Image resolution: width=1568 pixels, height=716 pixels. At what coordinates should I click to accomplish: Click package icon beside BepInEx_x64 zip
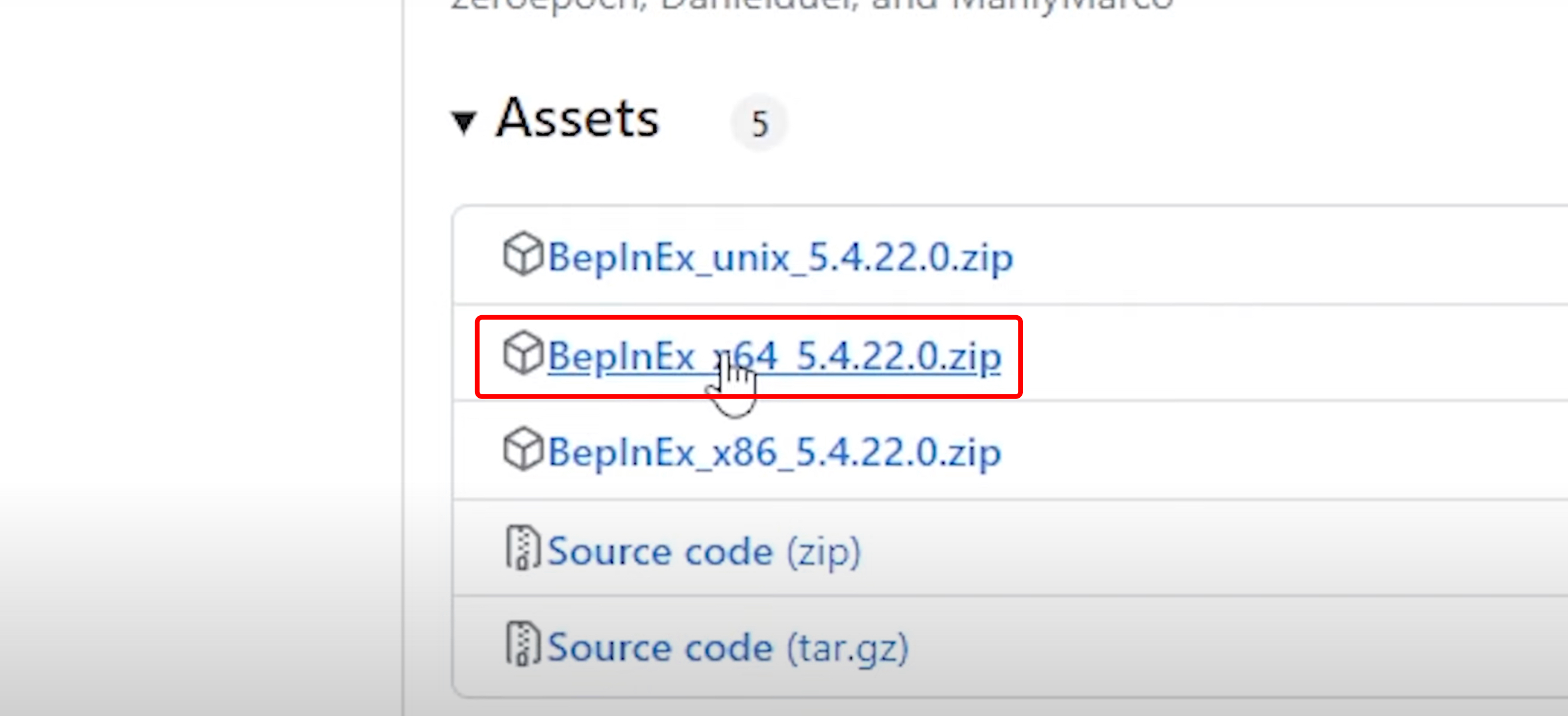(x=523, y=352)
